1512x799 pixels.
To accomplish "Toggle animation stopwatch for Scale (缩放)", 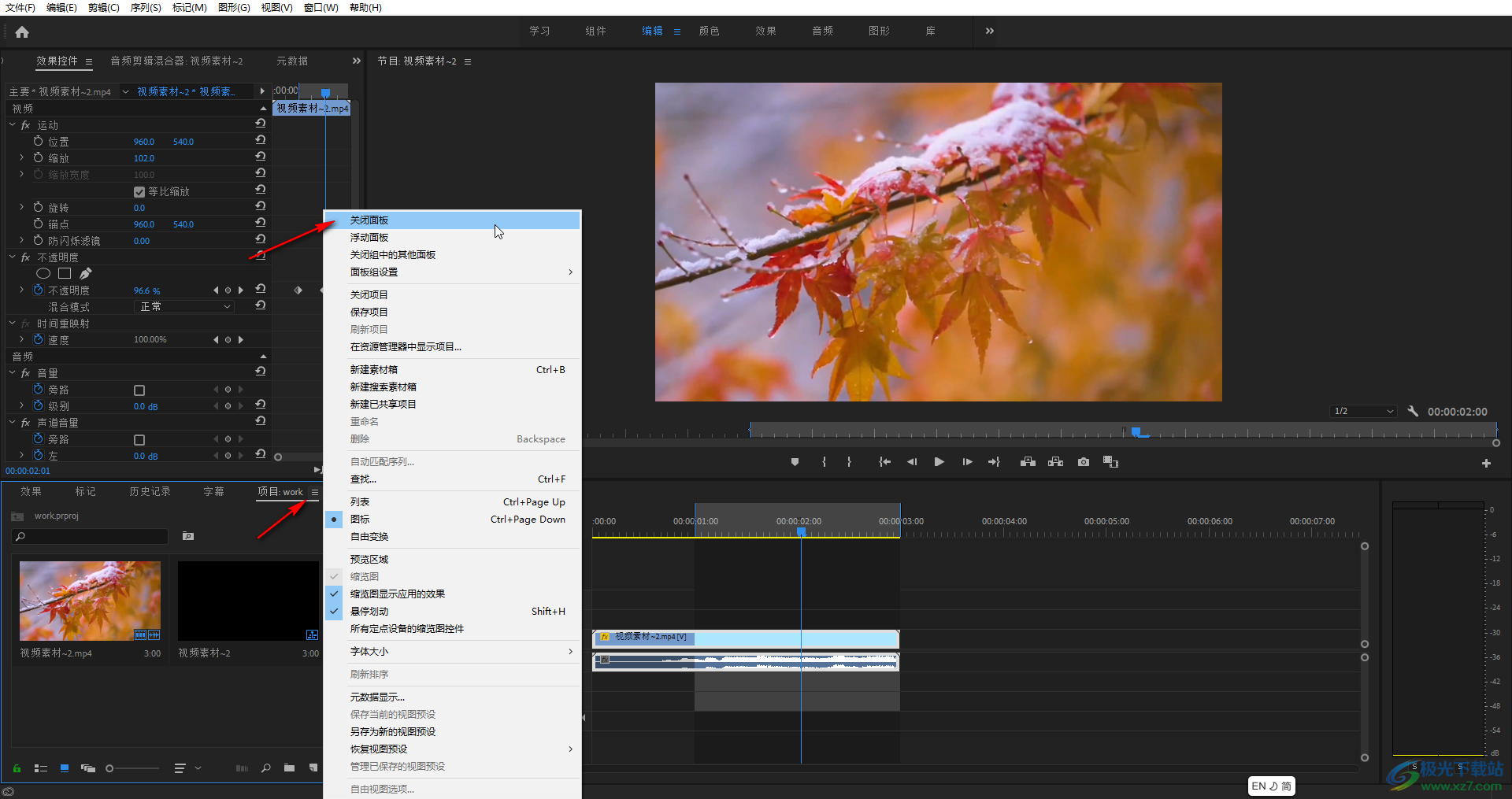I will pos(38,157).
